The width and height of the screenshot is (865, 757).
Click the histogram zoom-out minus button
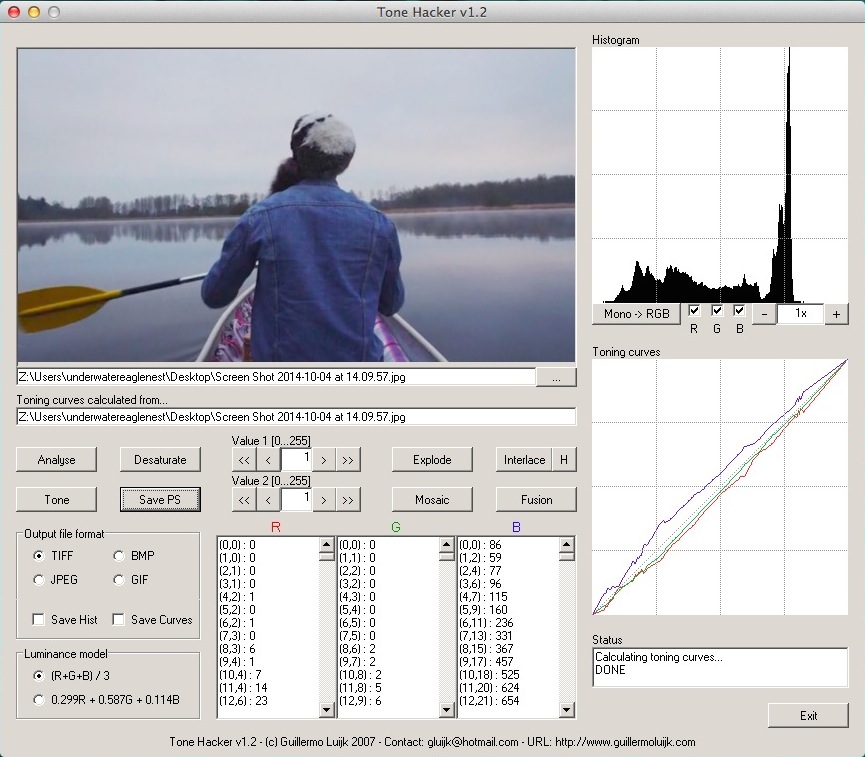(x=763, y=314)
